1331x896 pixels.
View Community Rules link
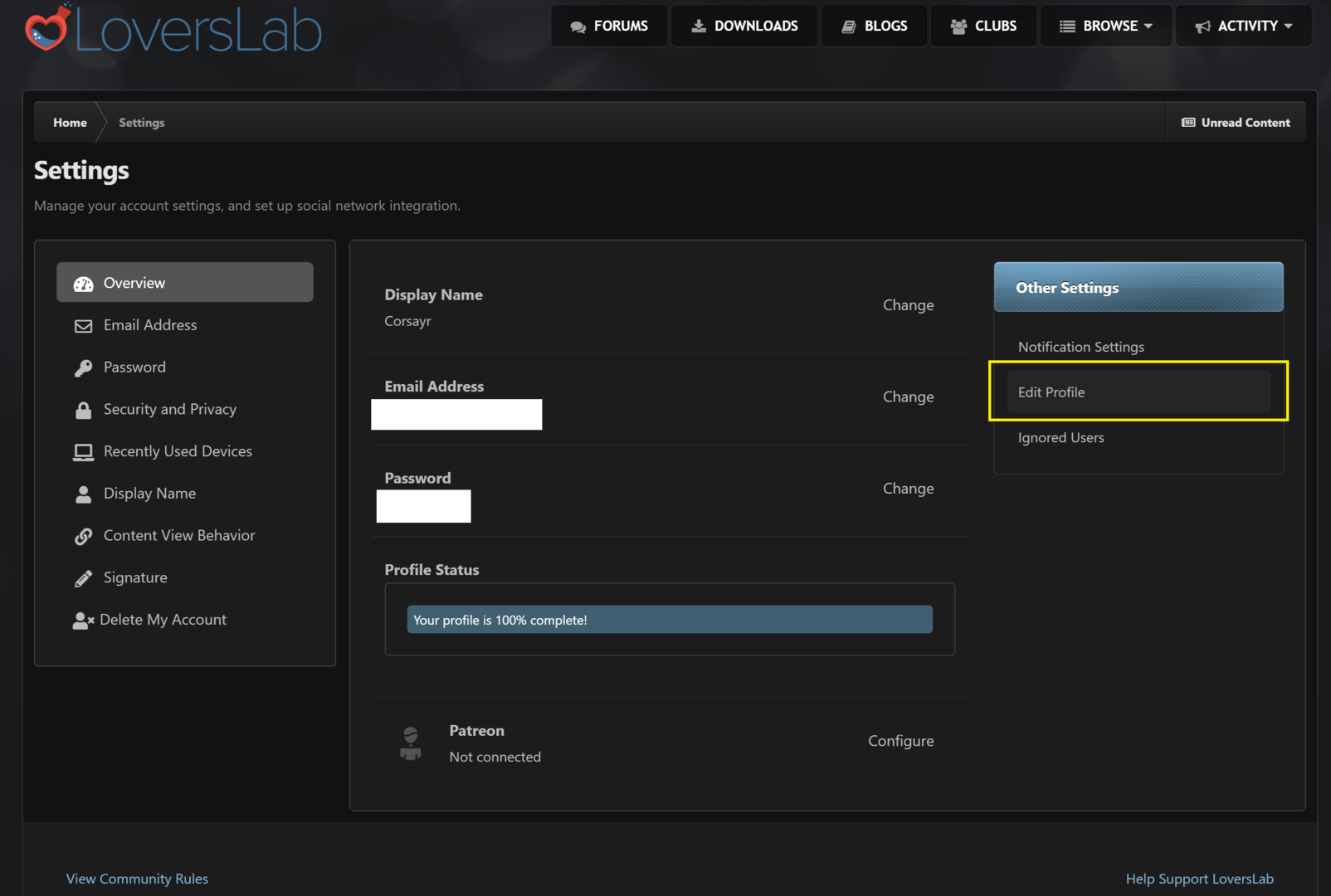(x=137, y=879)
